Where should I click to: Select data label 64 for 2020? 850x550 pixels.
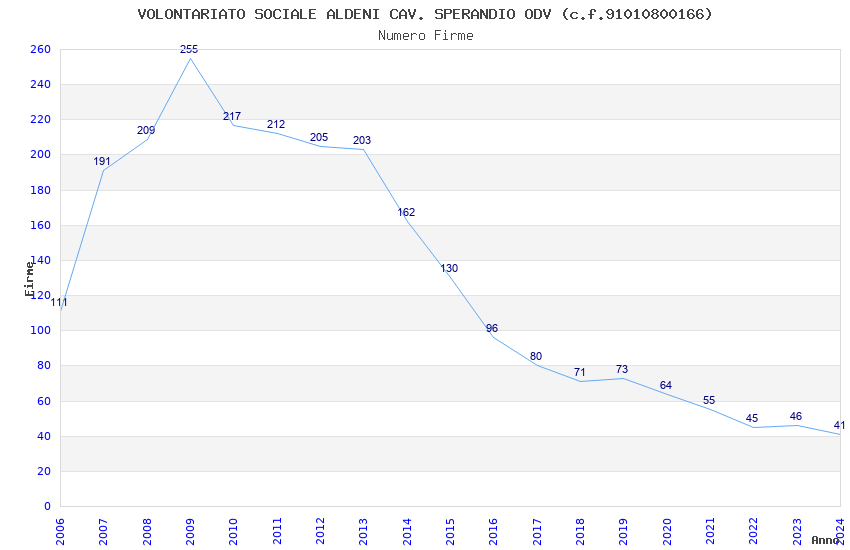666,386
